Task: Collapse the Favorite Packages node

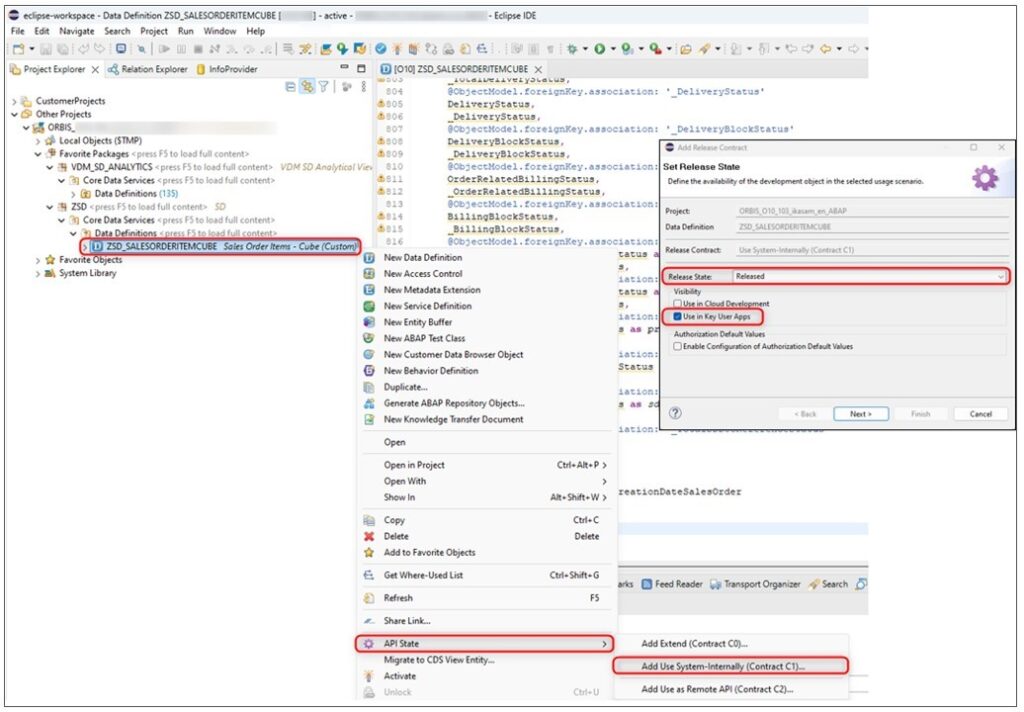Action: pos(38,154)
